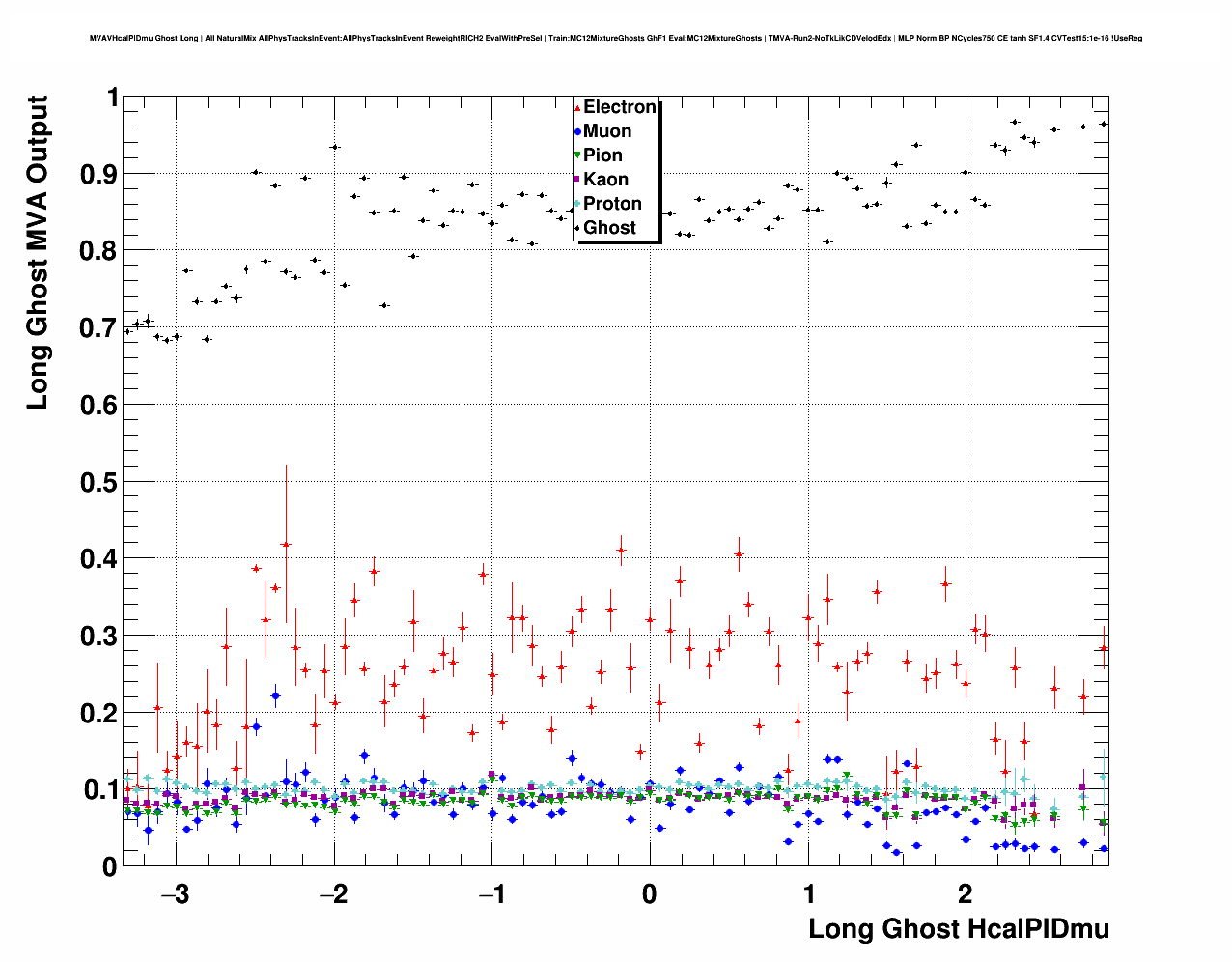Select the Ghost legend label
Screen dimensions: 1232x962
609,228
